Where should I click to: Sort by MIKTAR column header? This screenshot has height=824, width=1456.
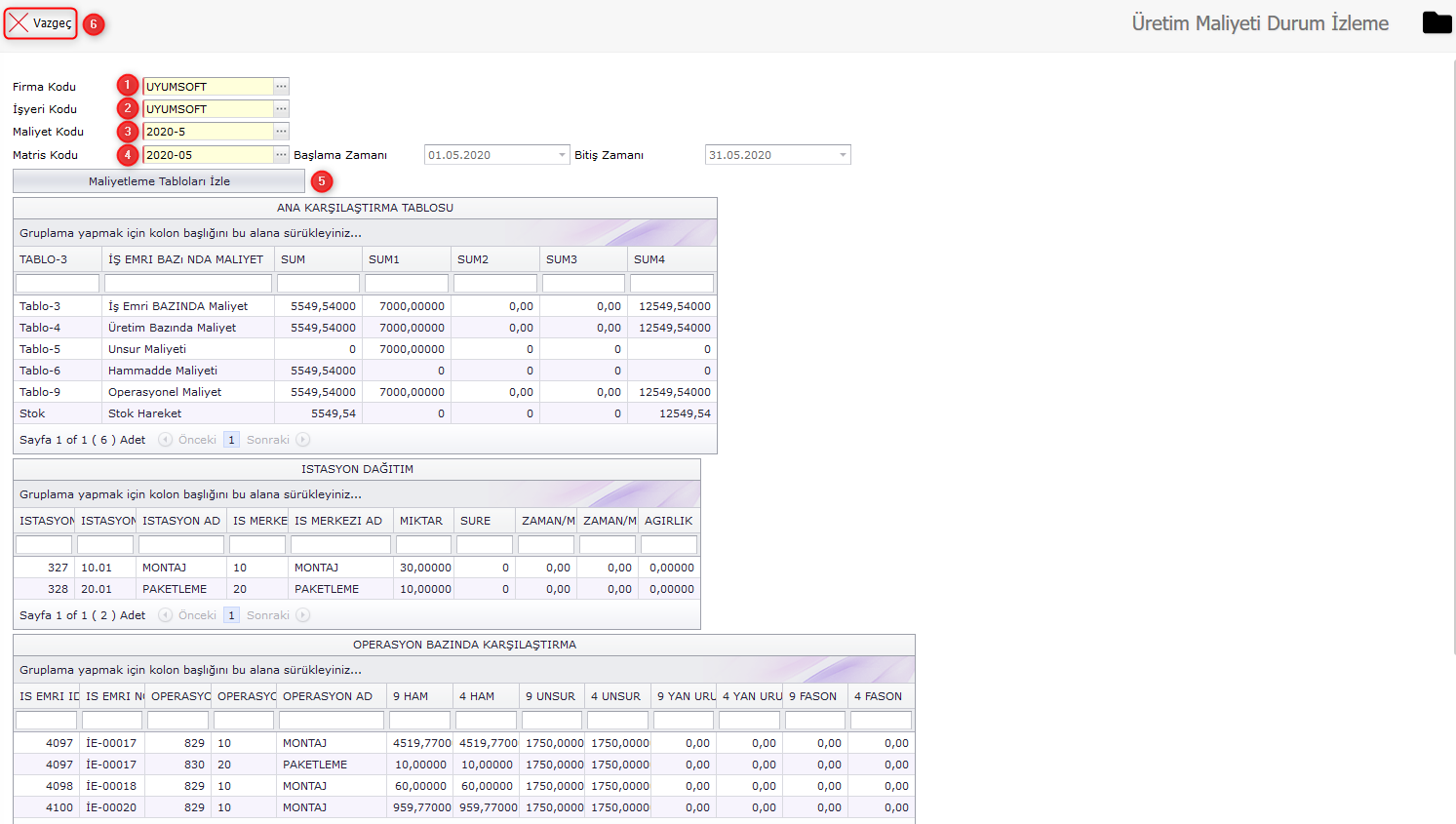point(423,521)
